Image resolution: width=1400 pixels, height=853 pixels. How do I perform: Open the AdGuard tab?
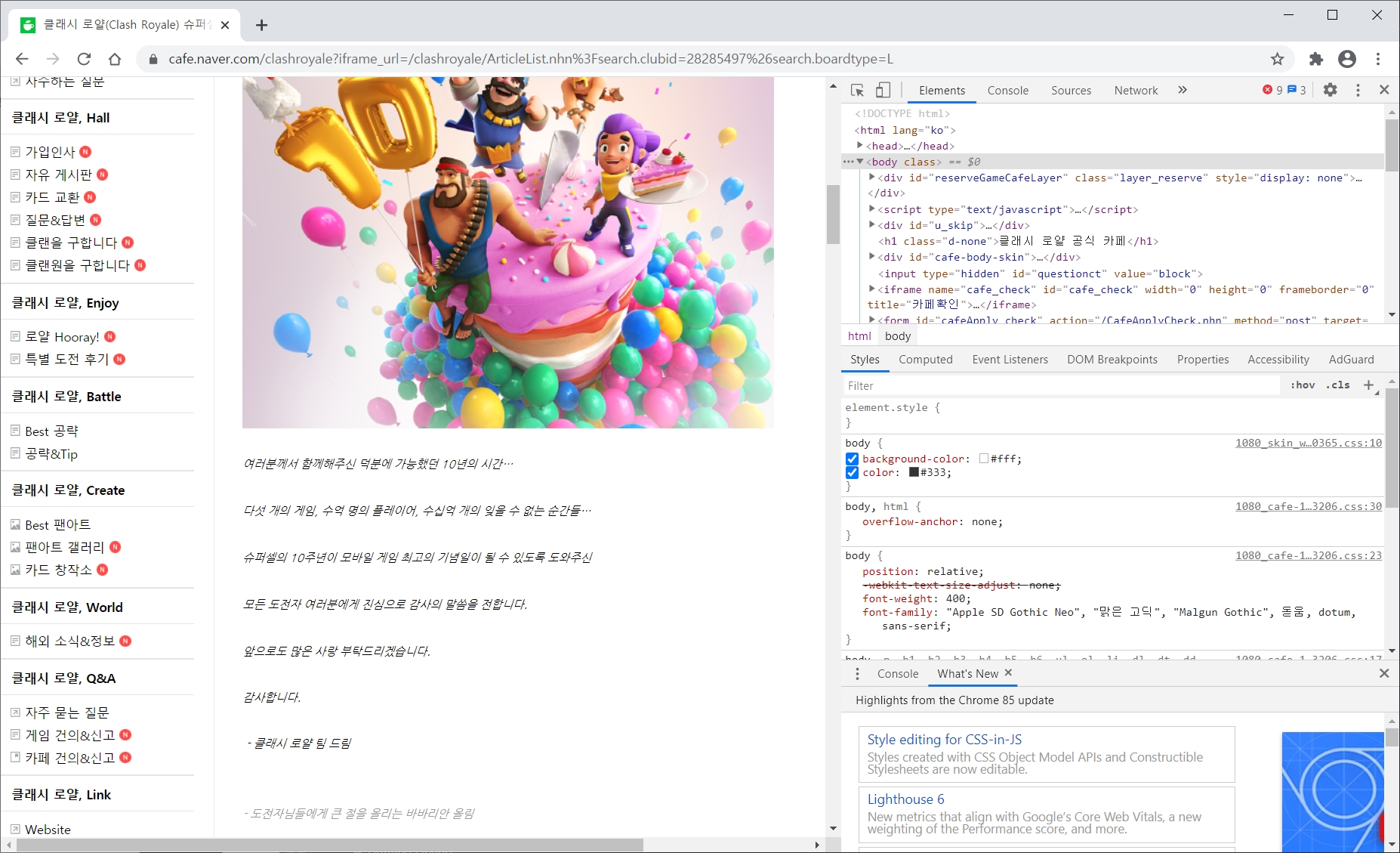tap(1351, 360)
